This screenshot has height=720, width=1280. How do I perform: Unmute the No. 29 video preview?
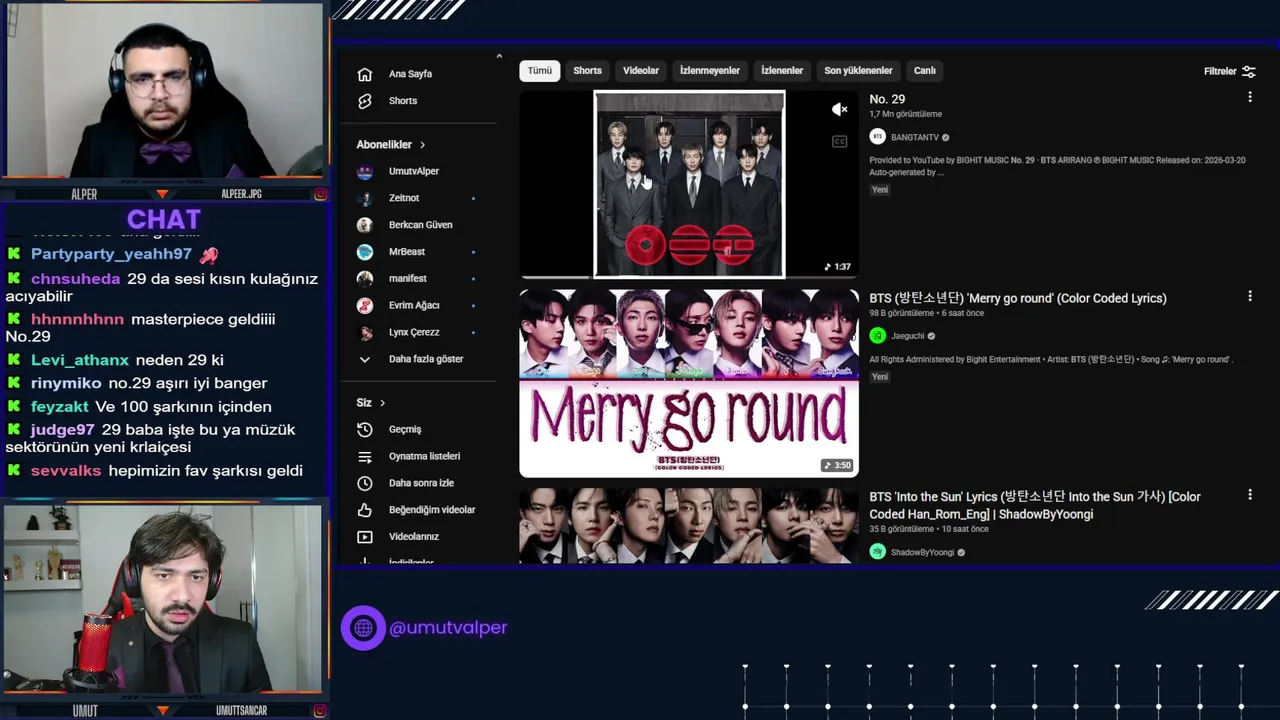pyautogui.click(x=840, y=110)
